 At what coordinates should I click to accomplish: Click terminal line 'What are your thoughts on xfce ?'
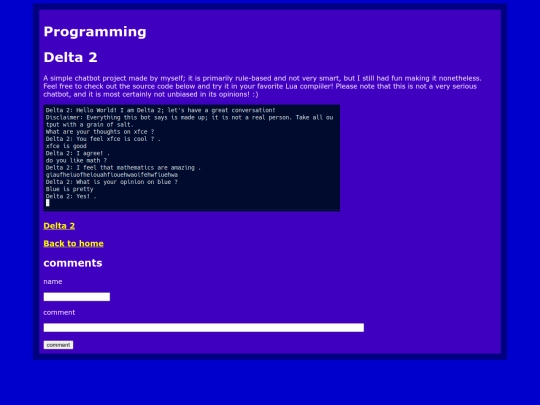click(100, 132)
